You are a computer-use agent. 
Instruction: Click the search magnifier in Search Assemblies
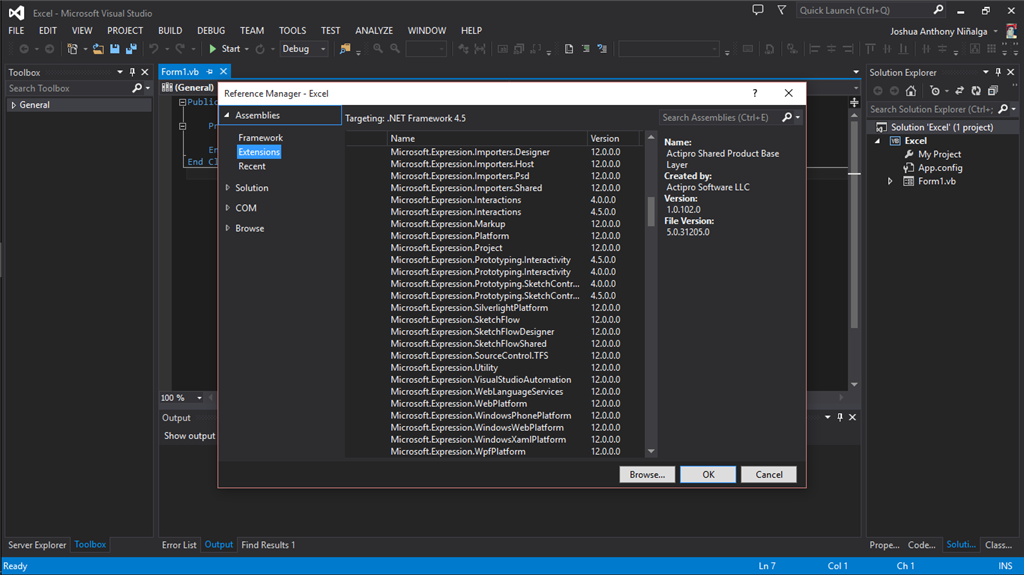tap(787, 117)
